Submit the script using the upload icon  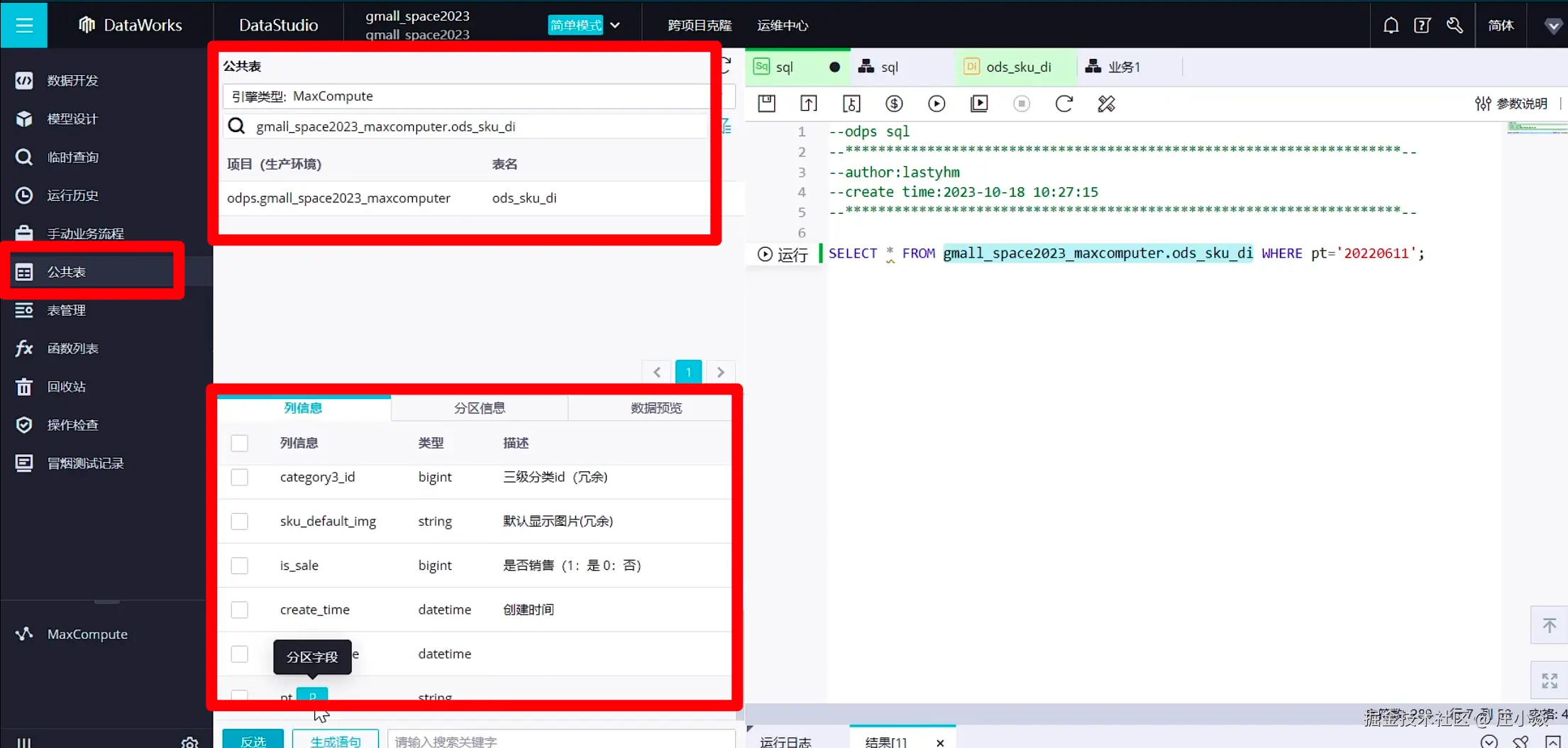(x=809, y=104)
